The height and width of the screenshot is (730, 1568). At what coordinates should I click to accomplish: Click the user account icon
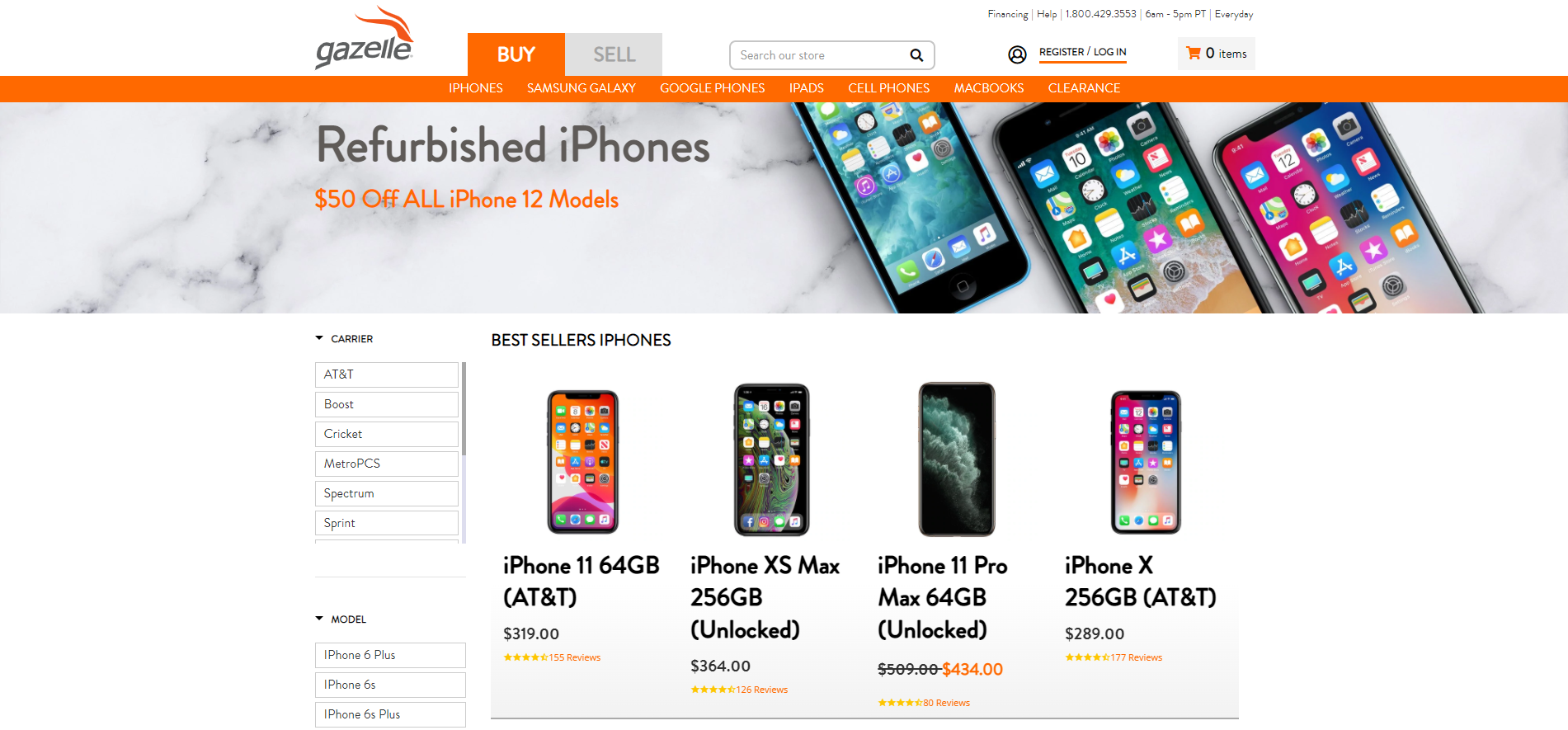coord(1017,54)
